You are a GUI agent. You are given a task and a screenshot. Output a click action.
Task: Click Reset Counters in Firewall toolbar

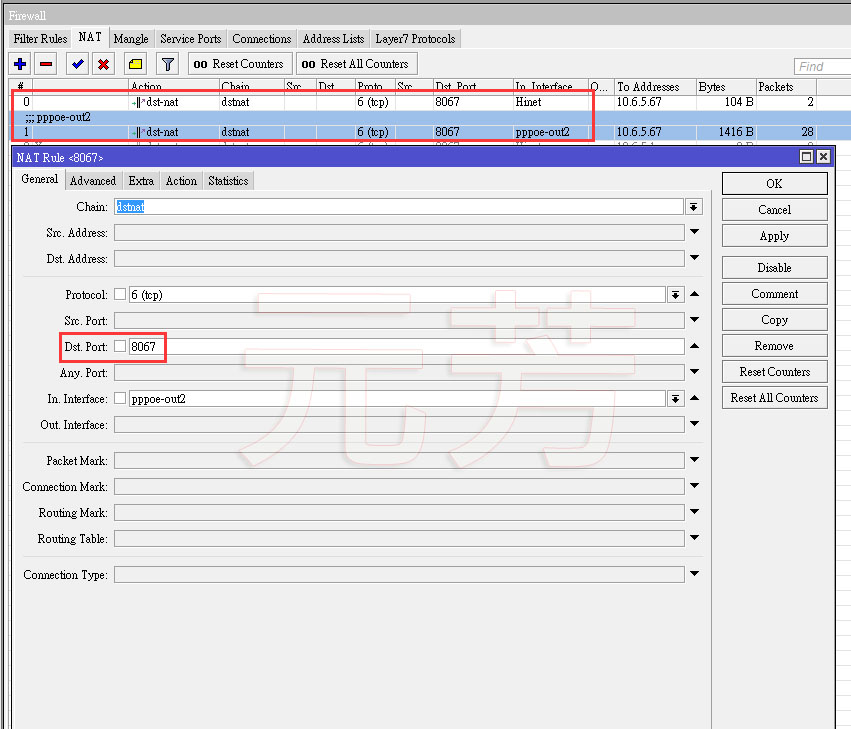tap(240, 64)
